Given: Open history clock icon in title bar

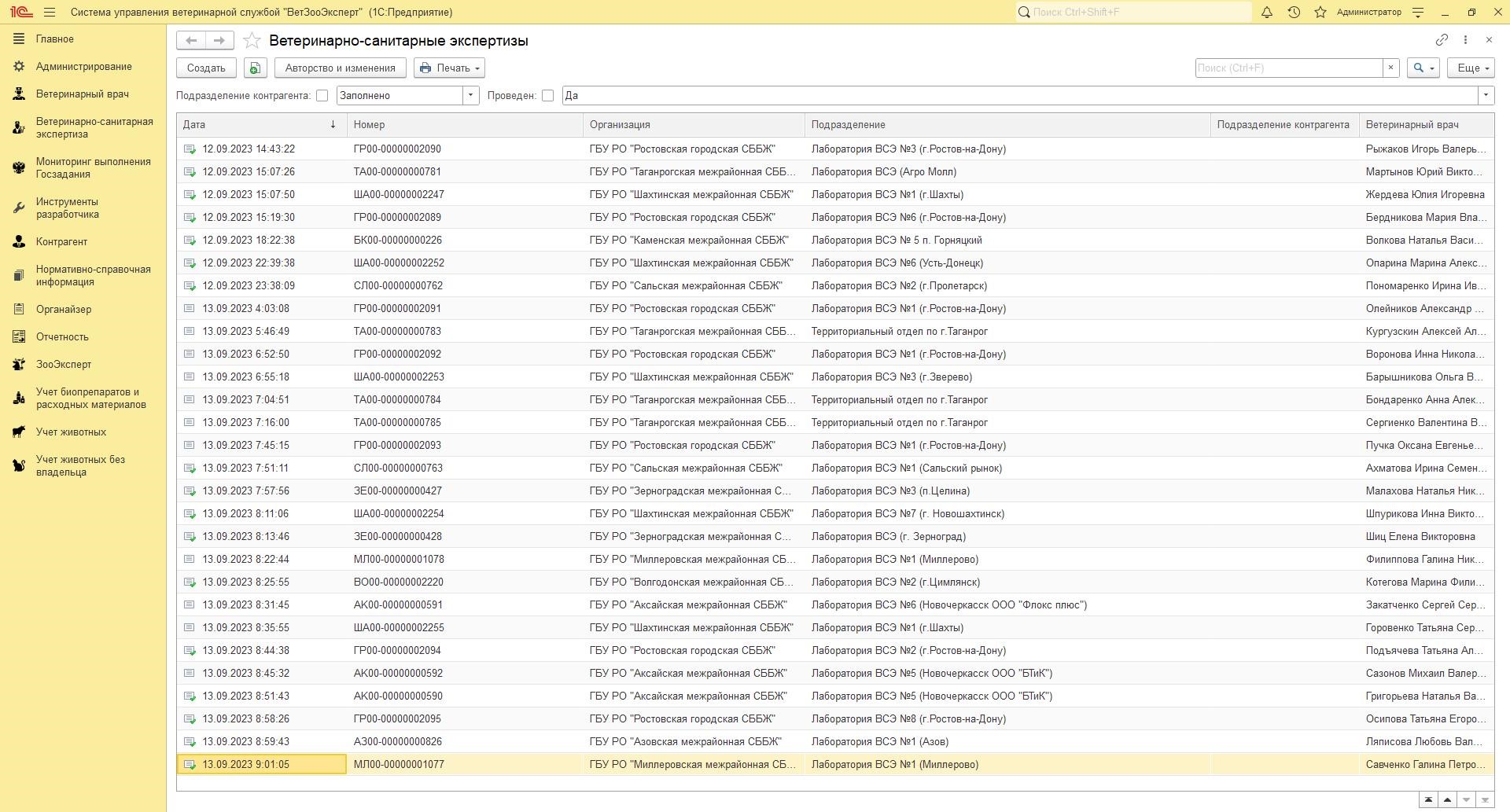Looking at the screenshot, I should click(x=1294, y=13).
